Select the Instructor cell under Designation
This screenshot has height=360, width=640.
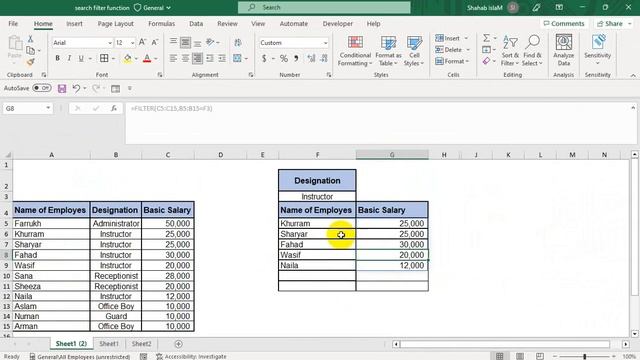tap(317, 196)
